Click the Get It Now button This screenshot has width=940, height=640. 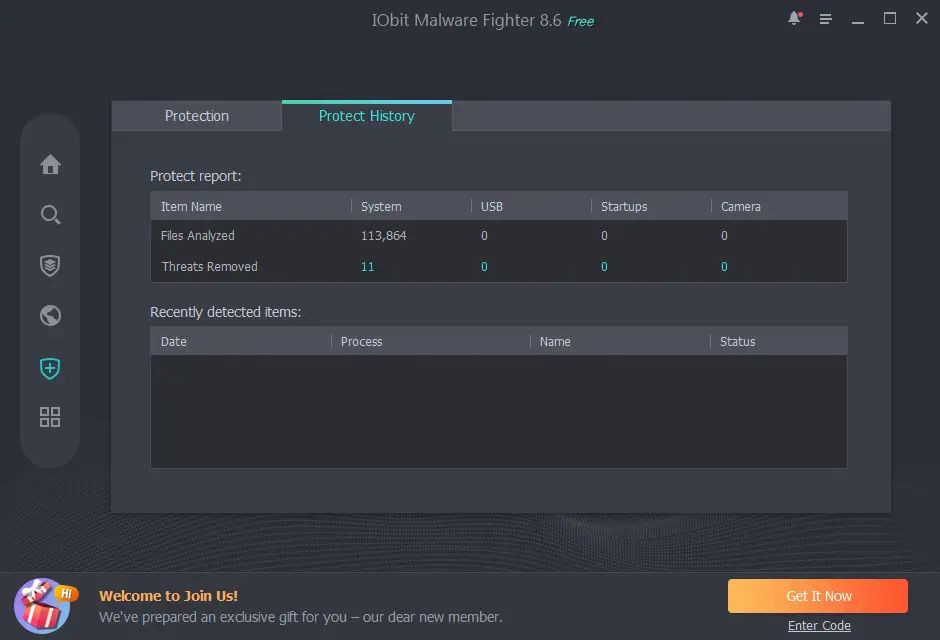coord(818,596)
